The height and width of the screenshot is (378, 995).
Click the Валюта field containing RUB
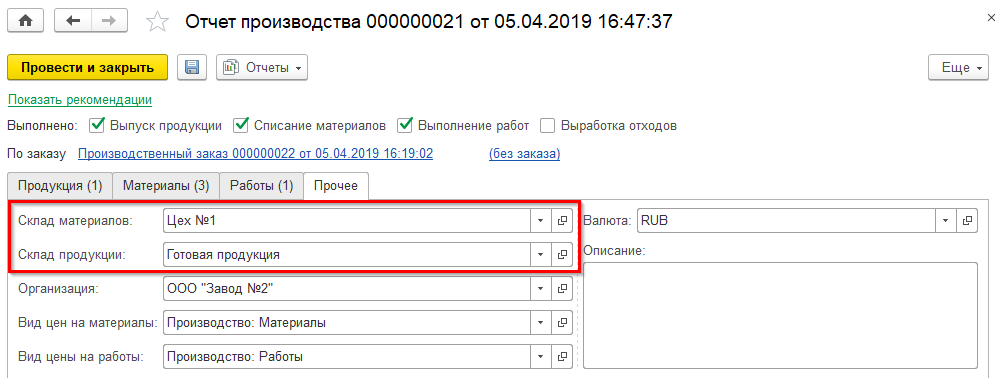786,221
